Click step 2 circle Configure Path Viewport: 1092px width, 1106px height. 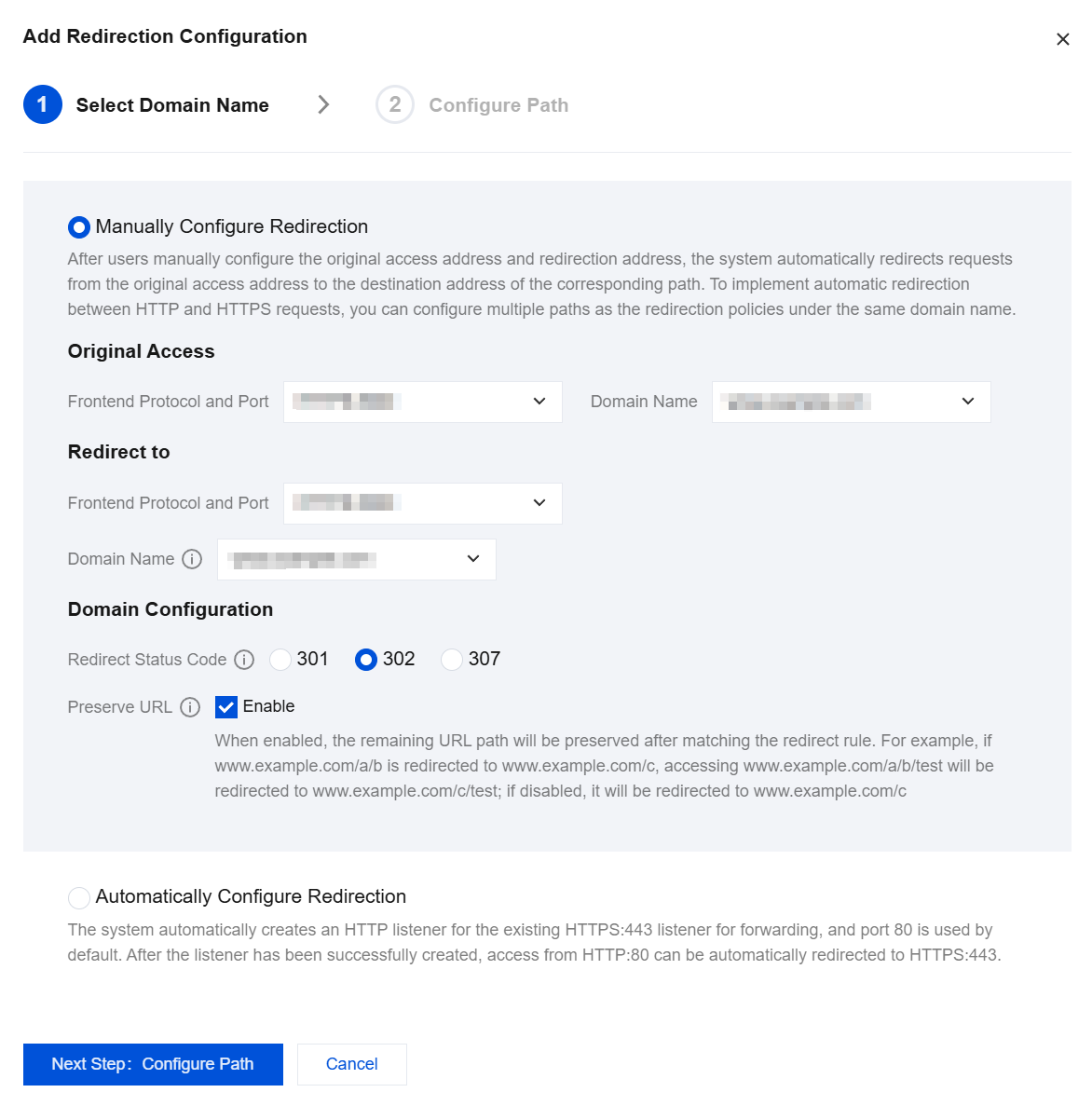pos(395,105)
